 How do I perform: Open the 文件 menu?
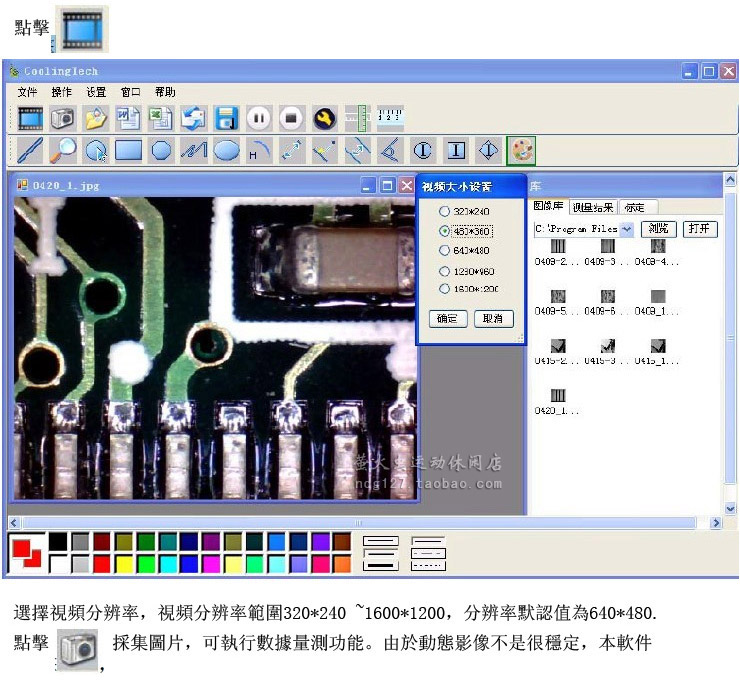coord(27,92)
